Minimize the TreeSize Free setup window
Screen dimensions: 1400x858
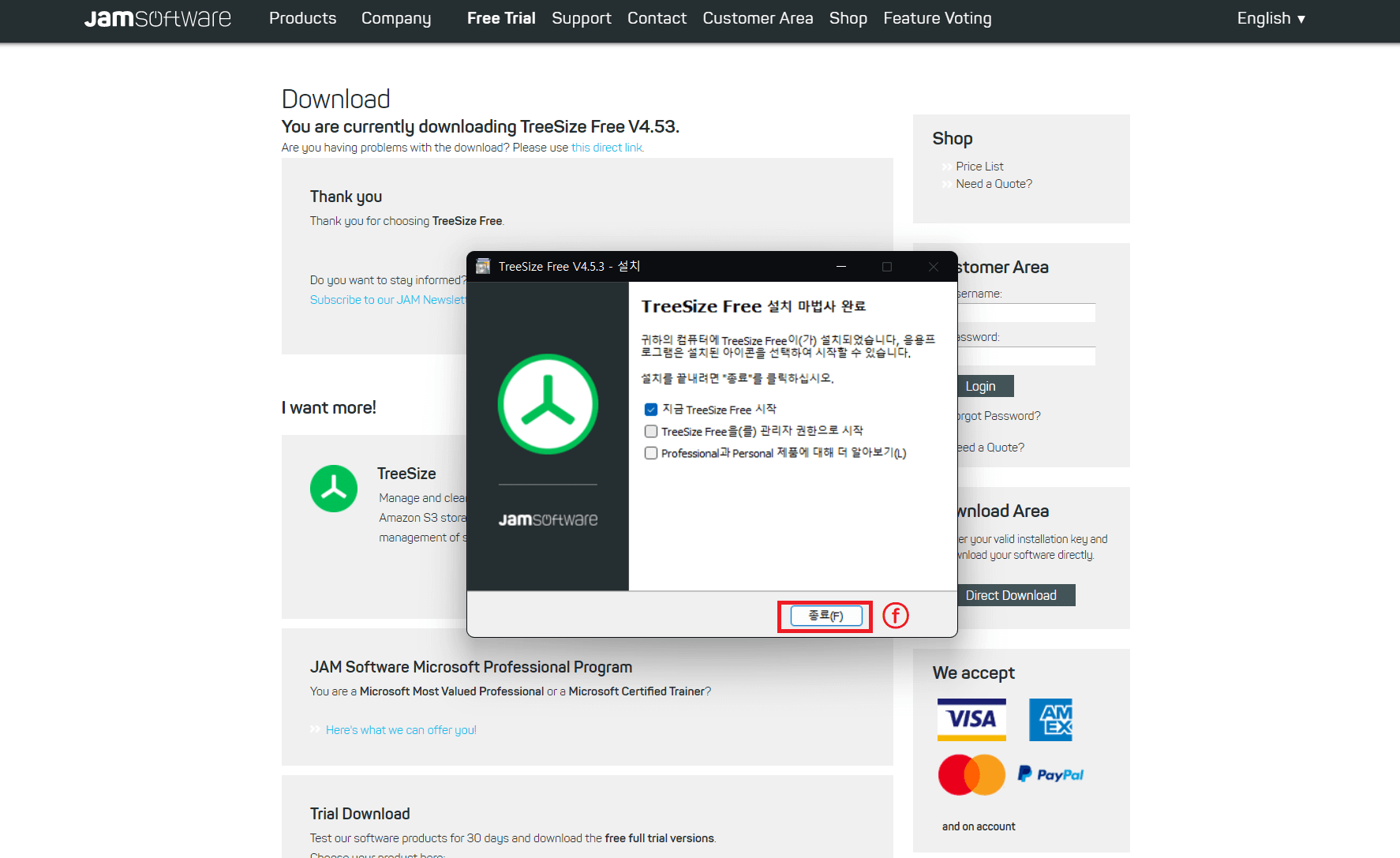tap(841, 267)
